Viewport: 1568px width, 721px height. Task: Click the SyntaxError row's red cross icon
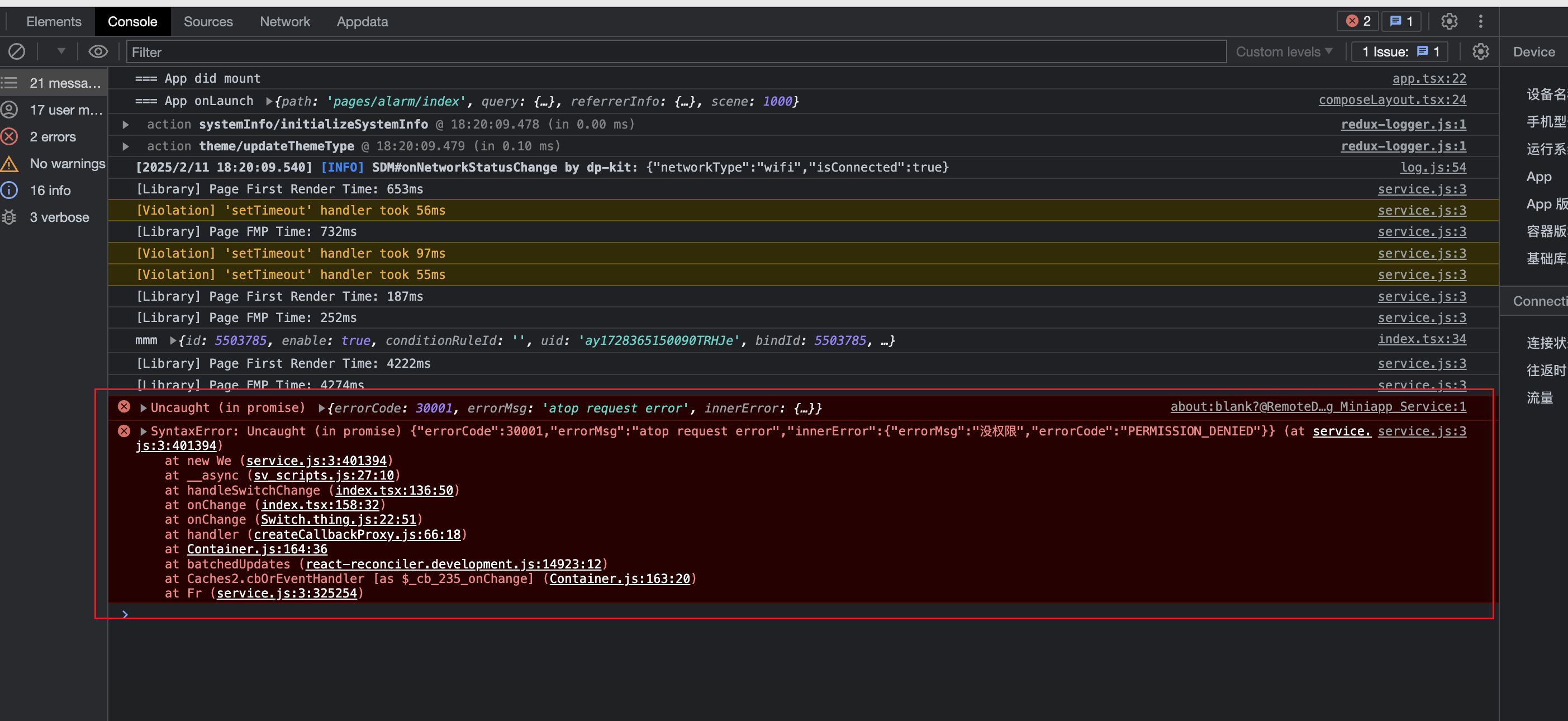124,431
